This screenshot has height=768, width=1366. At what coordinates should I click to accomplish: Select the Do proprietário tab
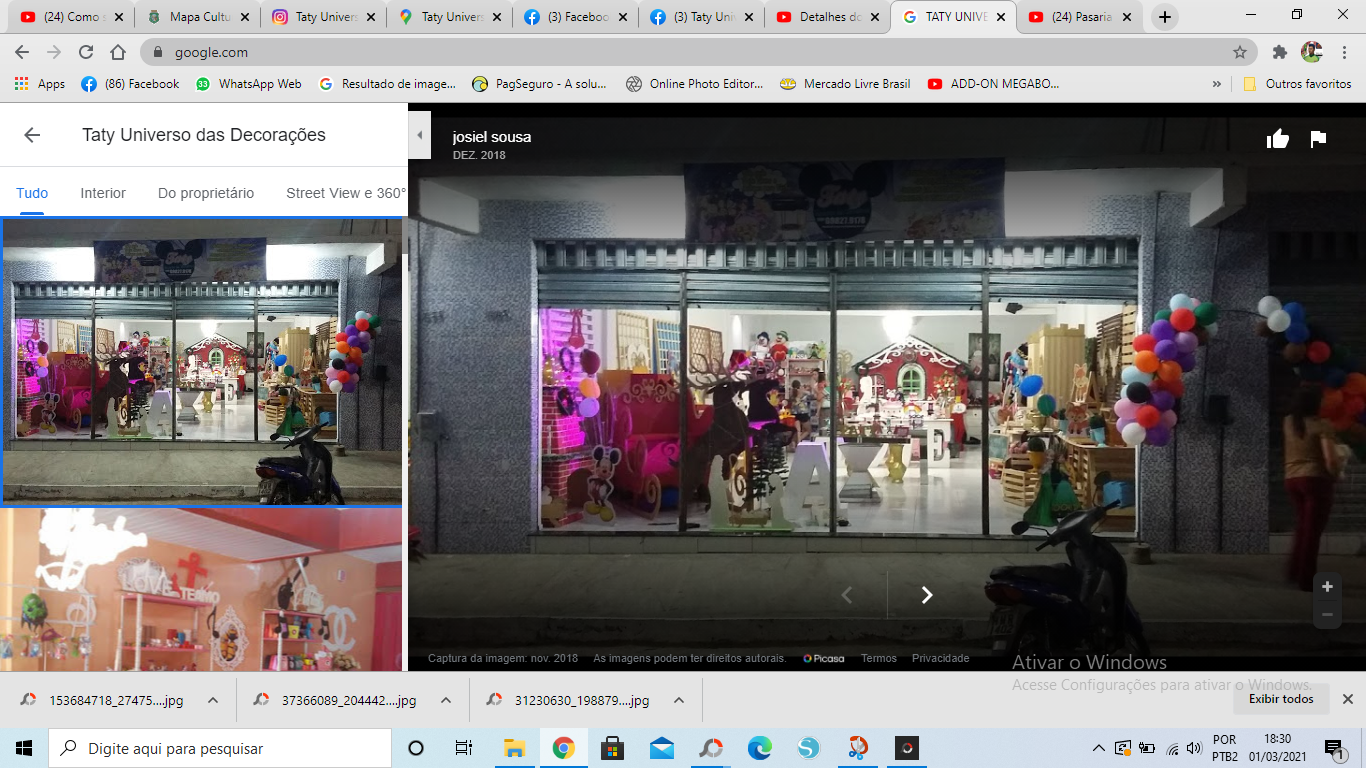[206, 193]
